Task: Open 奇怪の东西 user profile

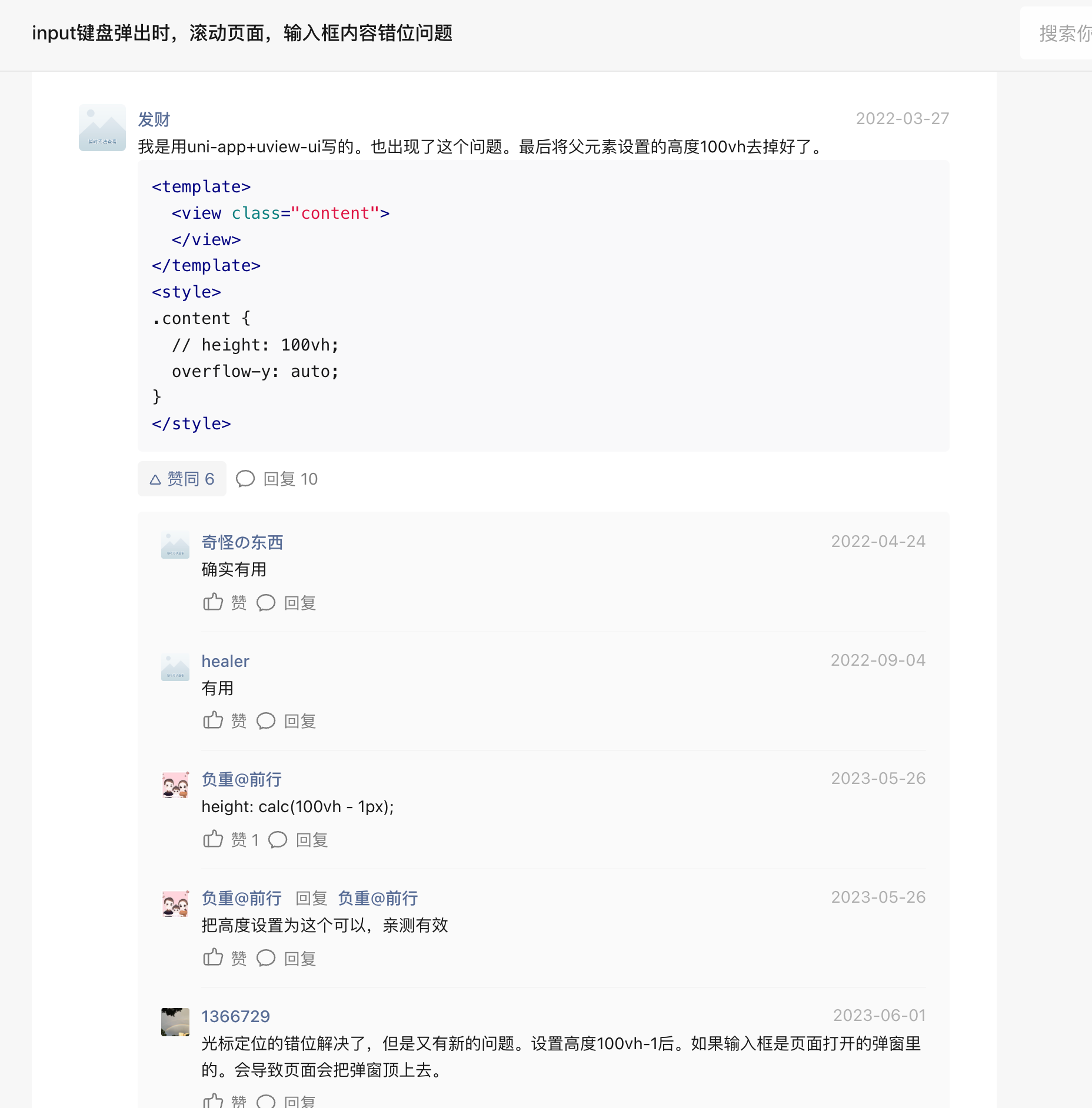Action: [x=242, y=542]
